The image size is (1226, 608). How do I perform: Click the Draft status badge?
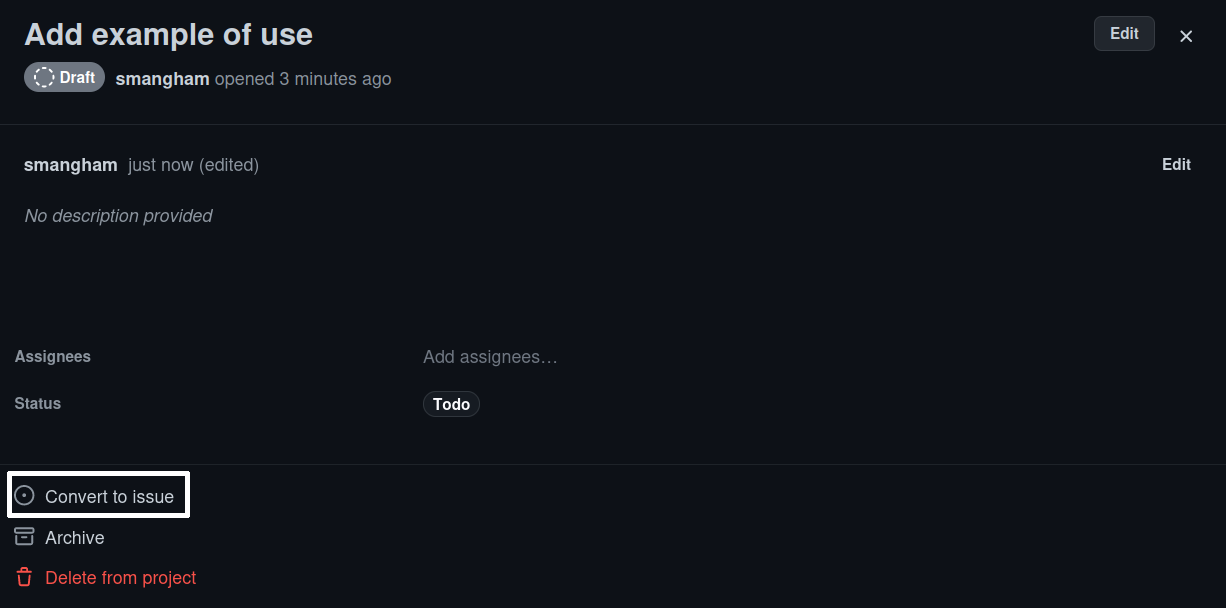click(x=64, y=76)
